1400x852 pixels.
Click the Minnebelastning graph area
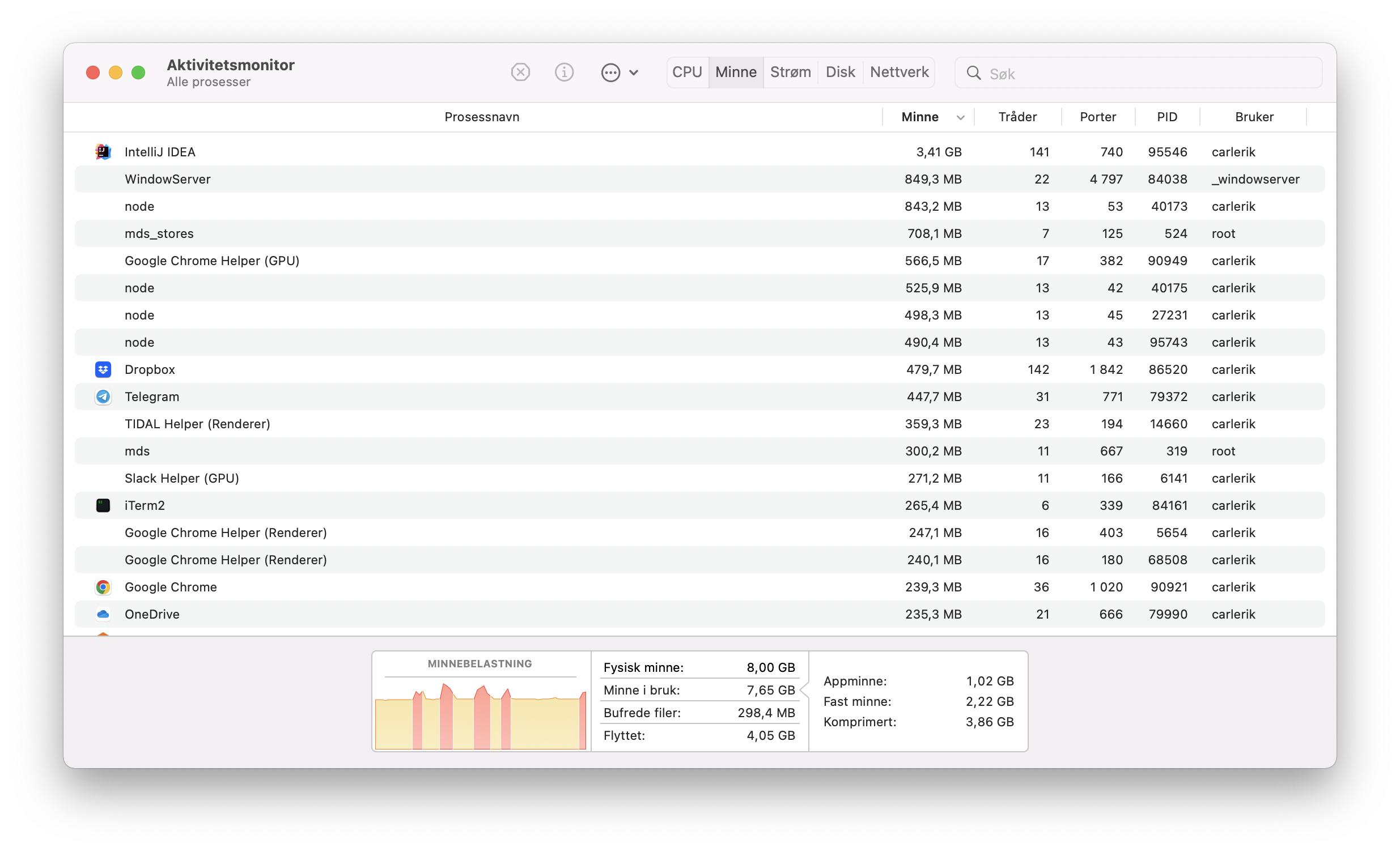(481, 710)
